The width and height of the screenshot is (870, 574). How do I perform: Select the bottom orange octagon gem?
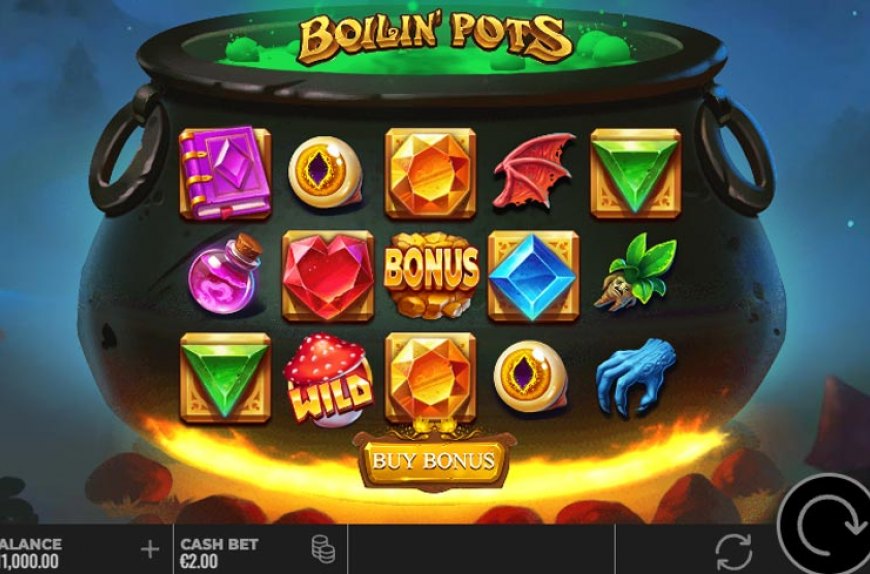coord(431,378)
